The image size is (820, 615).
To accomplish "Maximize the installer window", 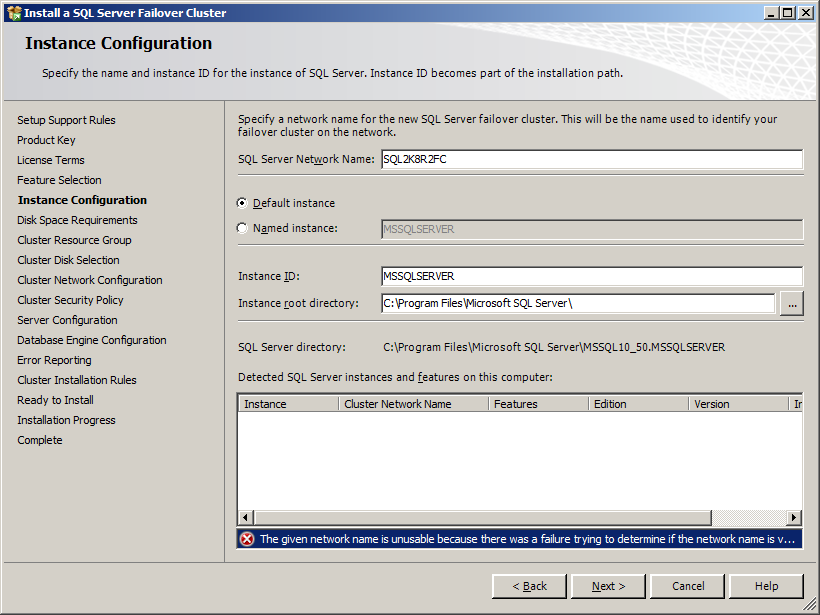I will coord(788,13).
